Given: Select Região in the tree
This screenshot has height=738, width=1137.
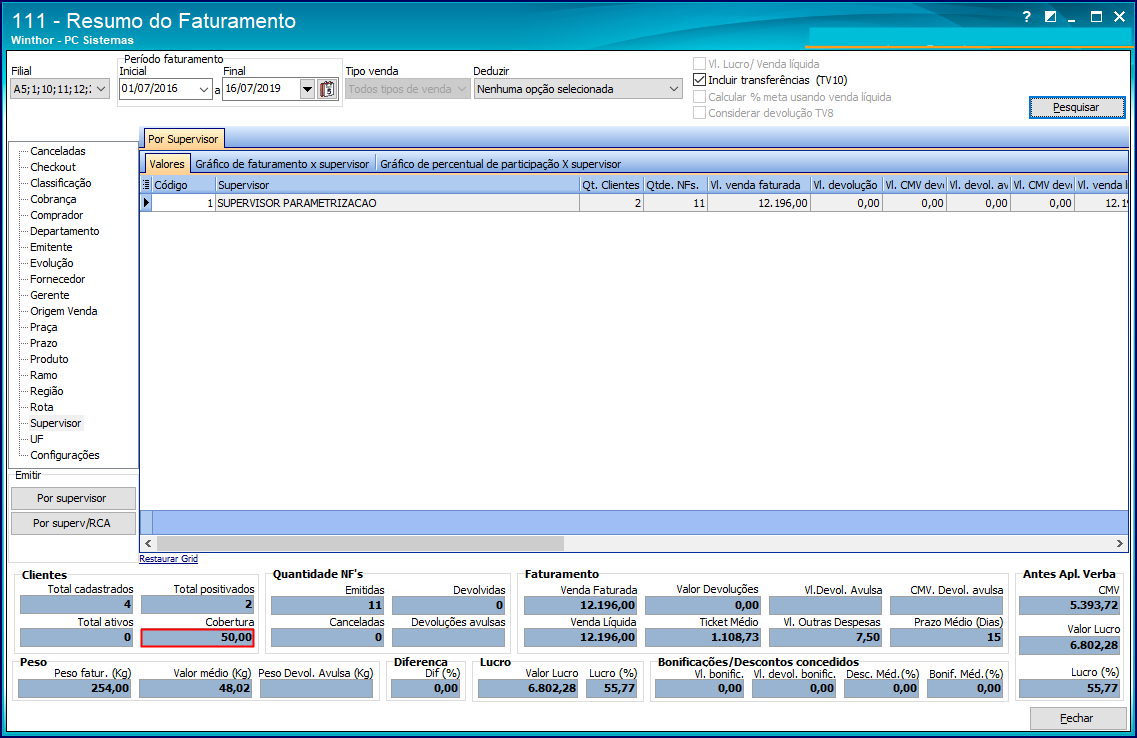Looking at the screenshot, I should pyautogui.click(x=46, y=391).
